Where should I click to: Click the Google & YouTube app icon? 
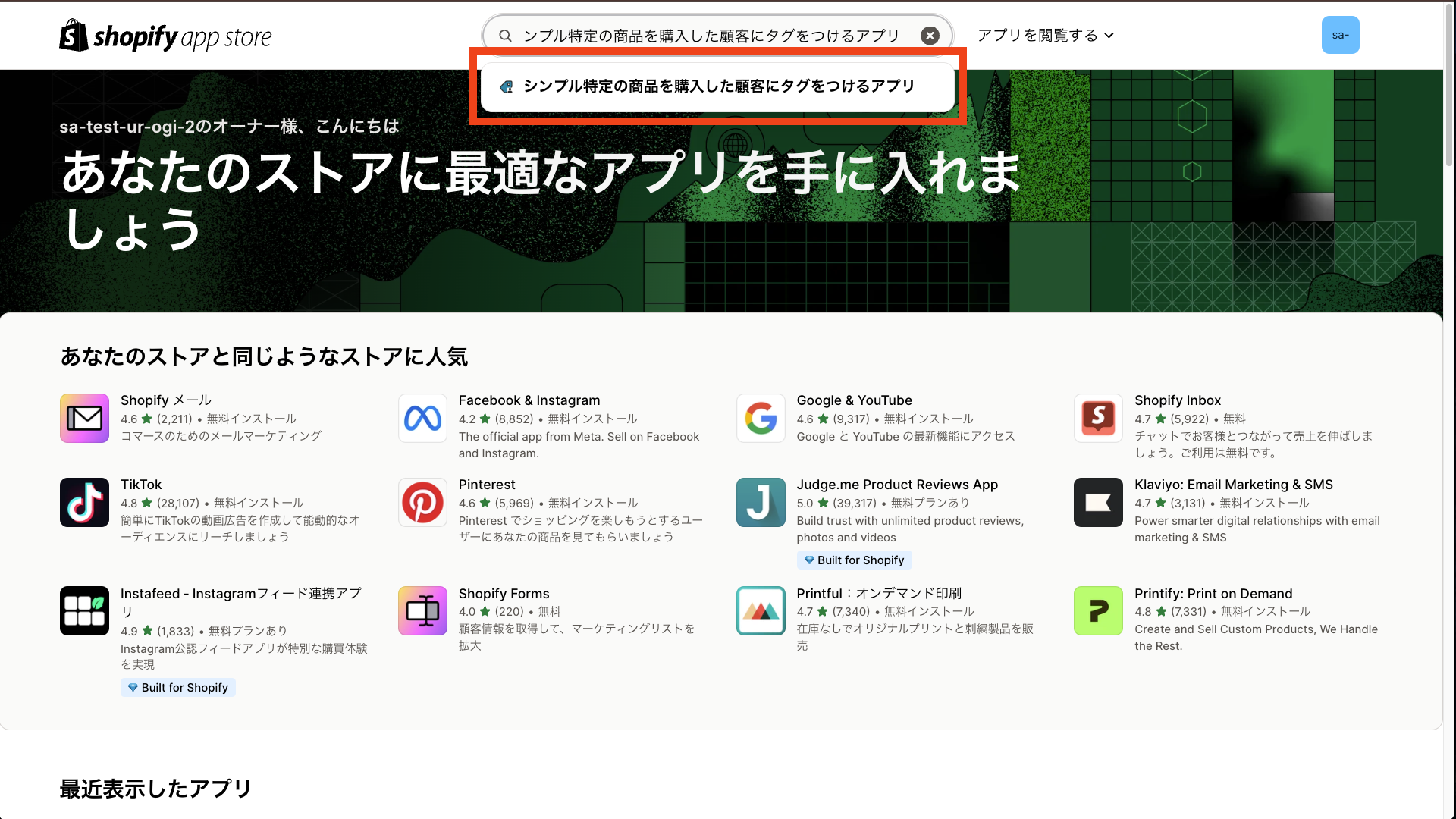(761, 418)
